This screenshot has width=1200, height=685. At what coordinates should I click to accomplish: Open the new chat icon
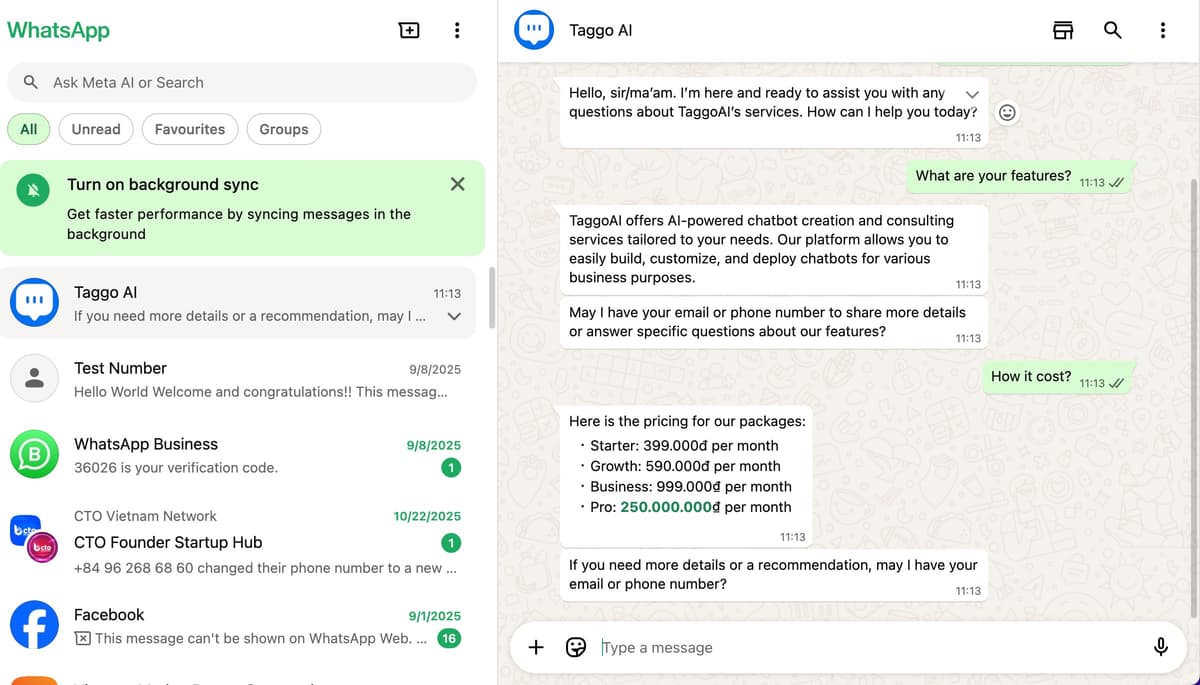point(409,30)
